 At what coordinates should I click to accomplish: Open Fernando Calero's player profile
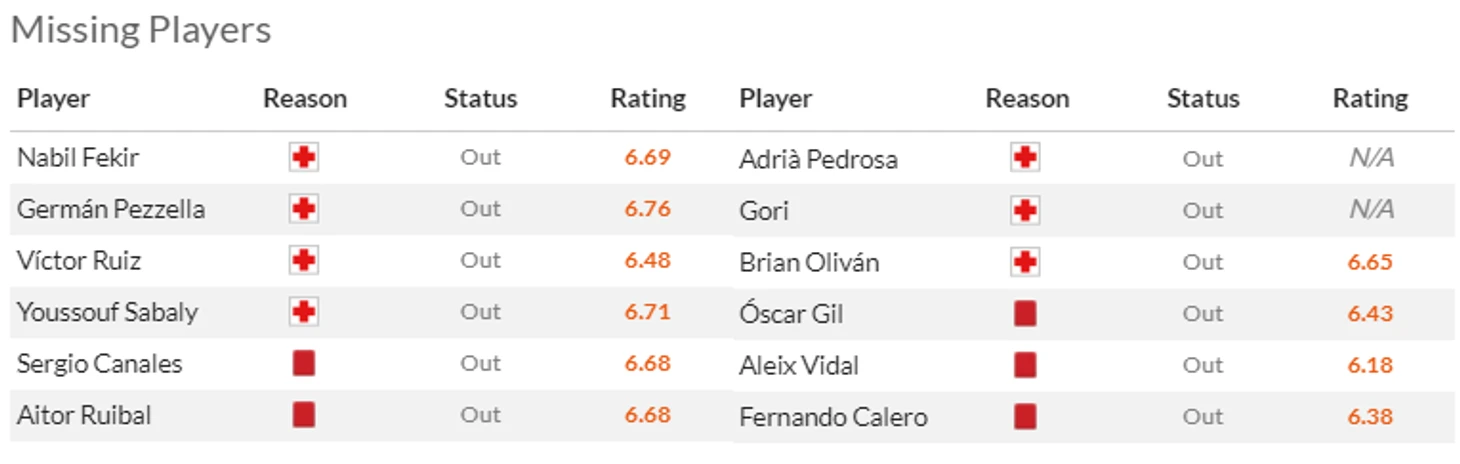(x=833, y=417)
